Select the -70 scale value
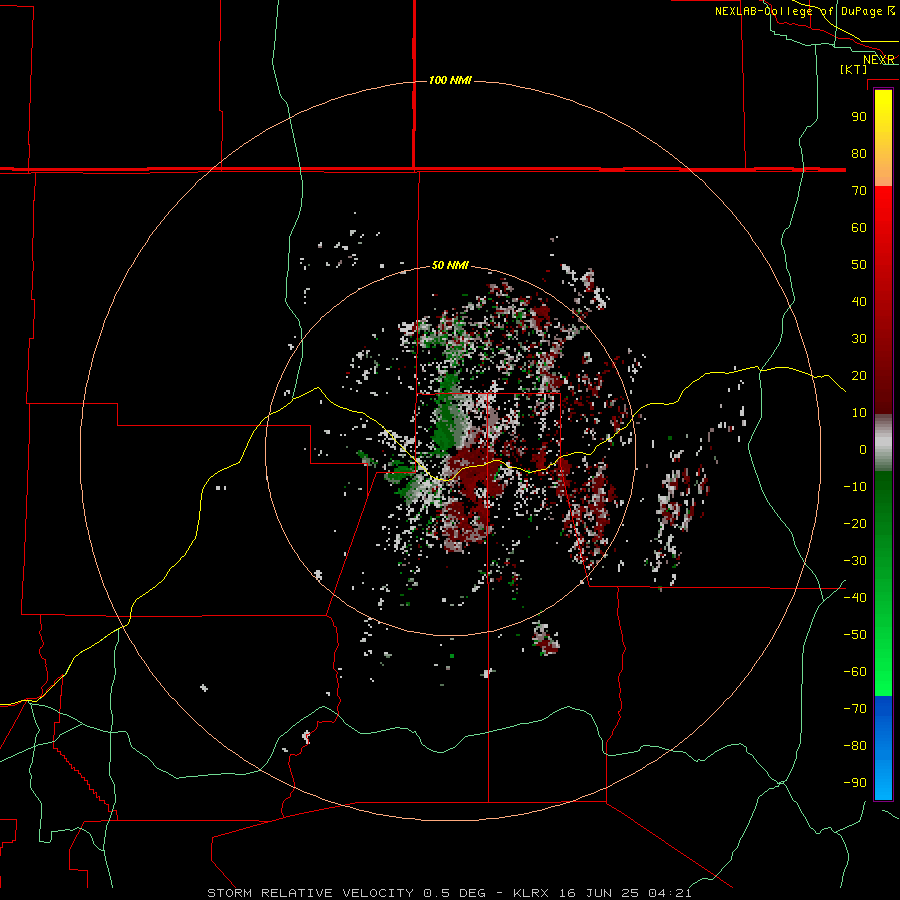Screen dimensions: 900x900 coord(855,709)
